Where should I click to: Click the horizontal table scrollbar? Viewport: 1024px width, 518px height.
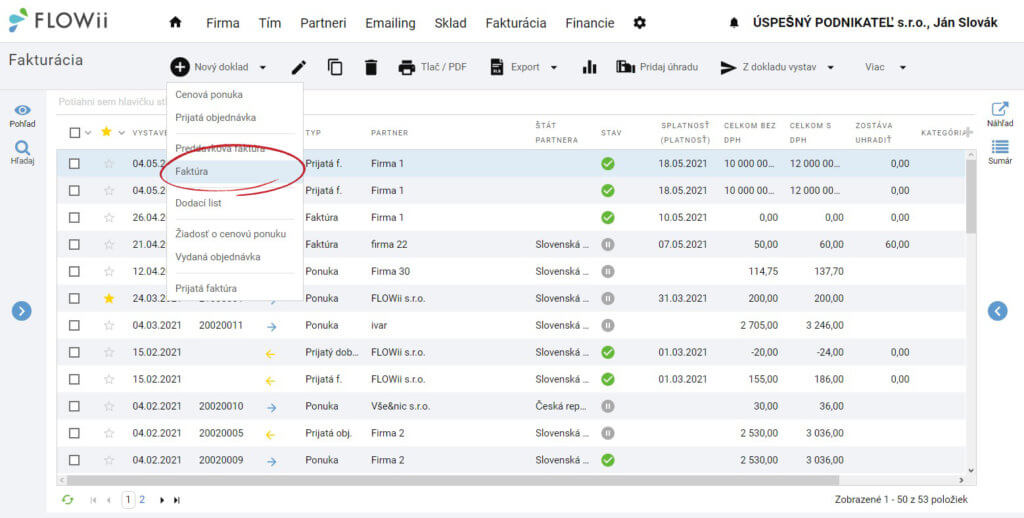[453, 480]
